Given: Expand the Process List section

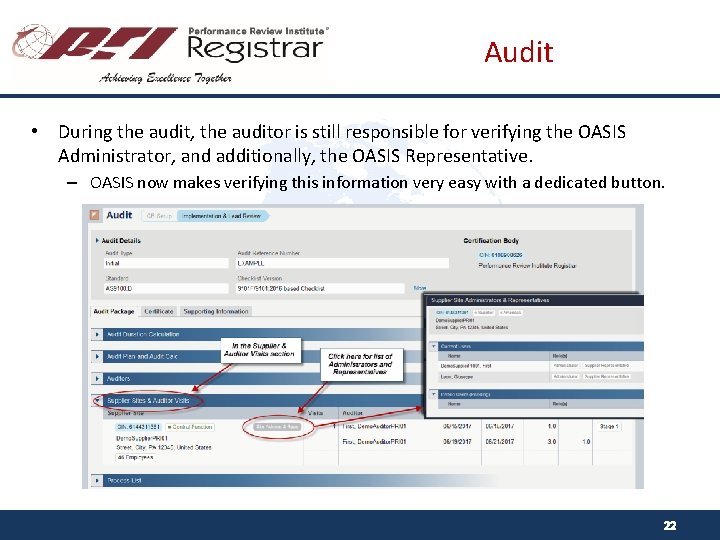Looking at the screenshot, I should coord(97,480).
